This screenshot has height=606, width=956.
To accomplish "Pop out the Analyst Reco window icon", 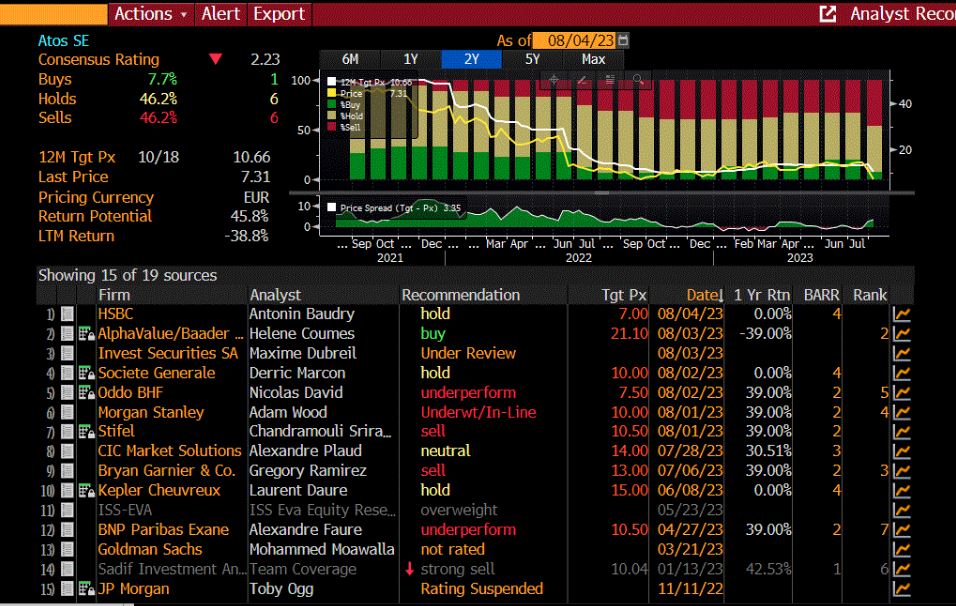I will point(827,13).
